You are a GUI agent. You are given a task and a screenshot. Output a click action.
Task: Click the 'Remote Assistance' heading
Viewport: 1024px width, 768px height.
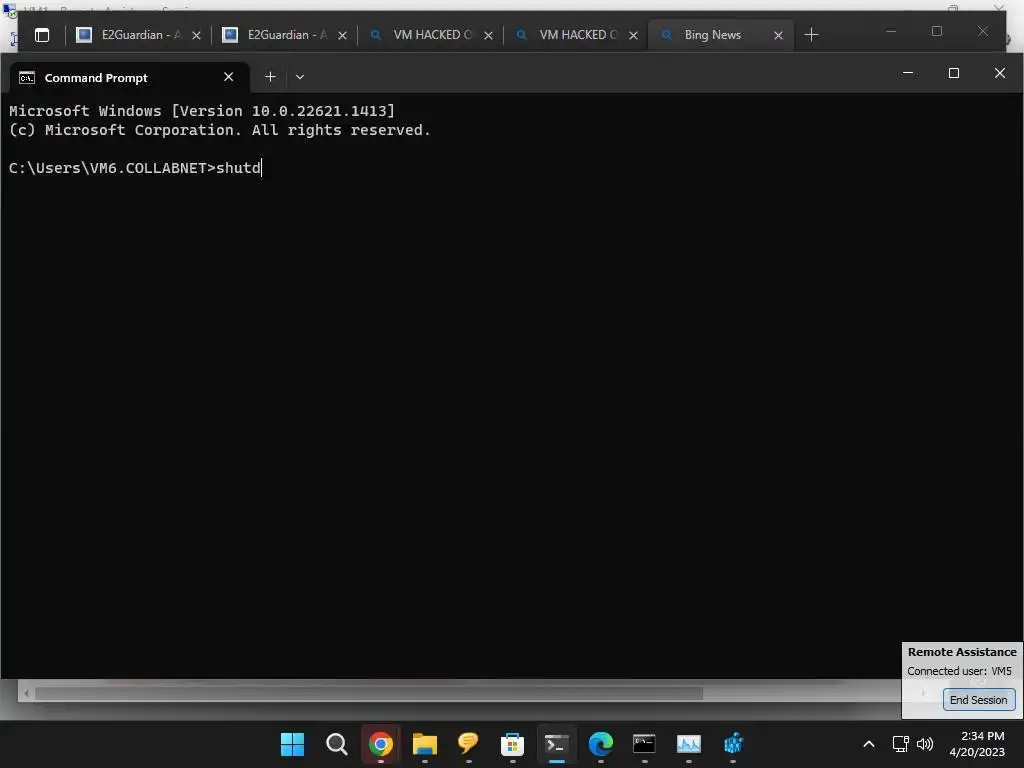click(x=962, y=652)
